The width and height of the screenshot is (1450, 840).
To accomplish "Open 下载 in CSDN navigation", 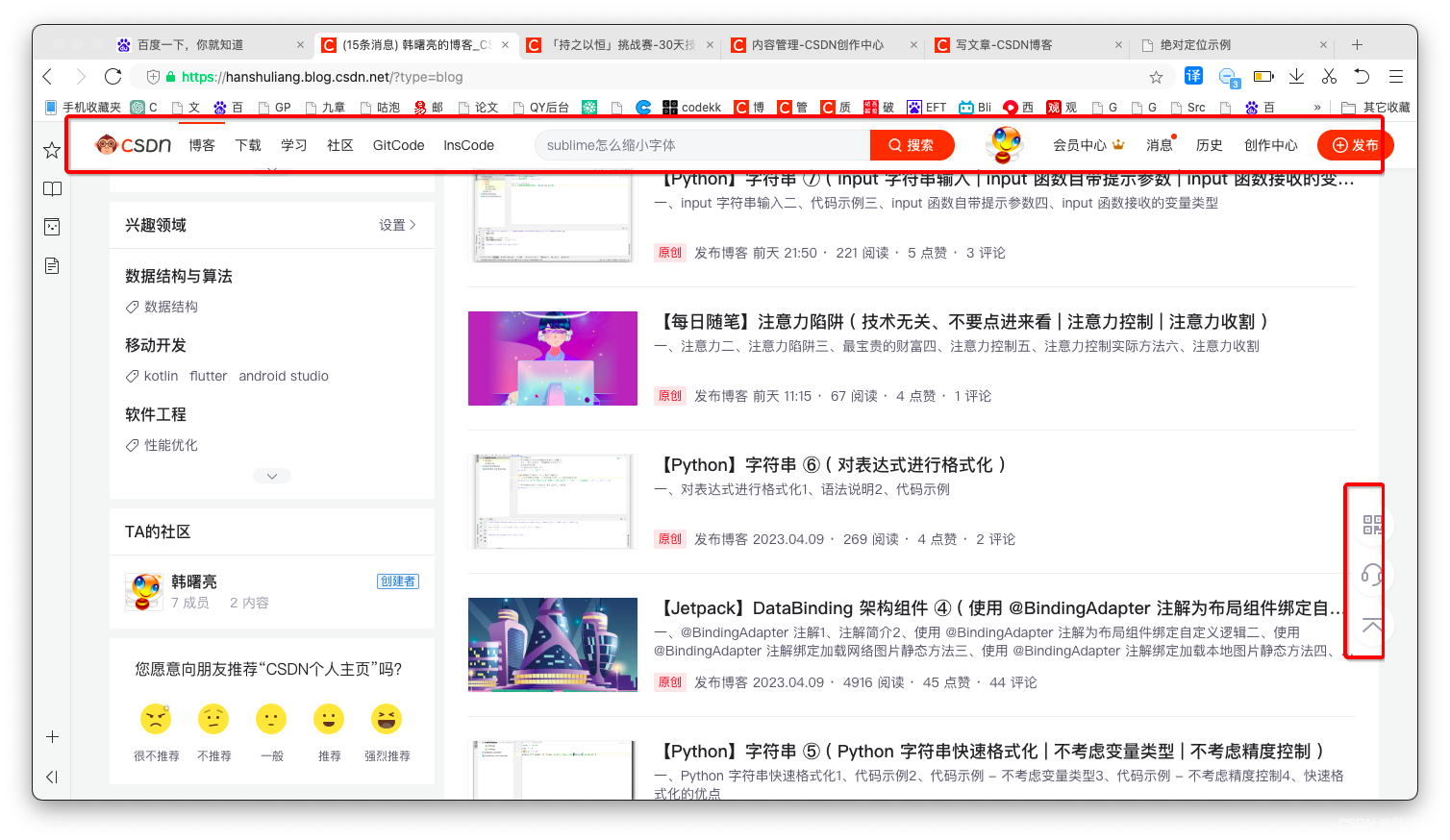I will click(x=248, y=145).
